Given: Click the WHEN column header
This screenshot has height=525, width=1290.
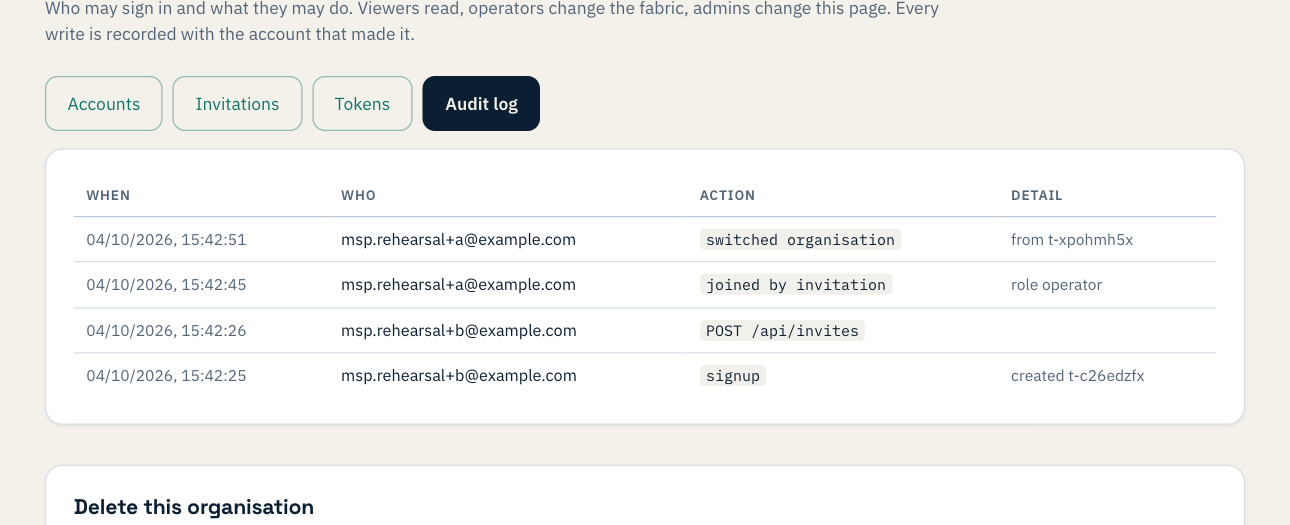Looking at the screenshot, I should coord(108,195).
